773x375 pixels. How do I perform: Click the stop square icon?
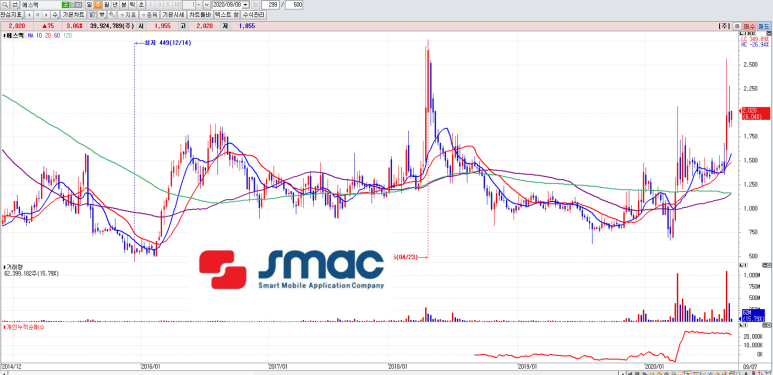click(37, 15)
